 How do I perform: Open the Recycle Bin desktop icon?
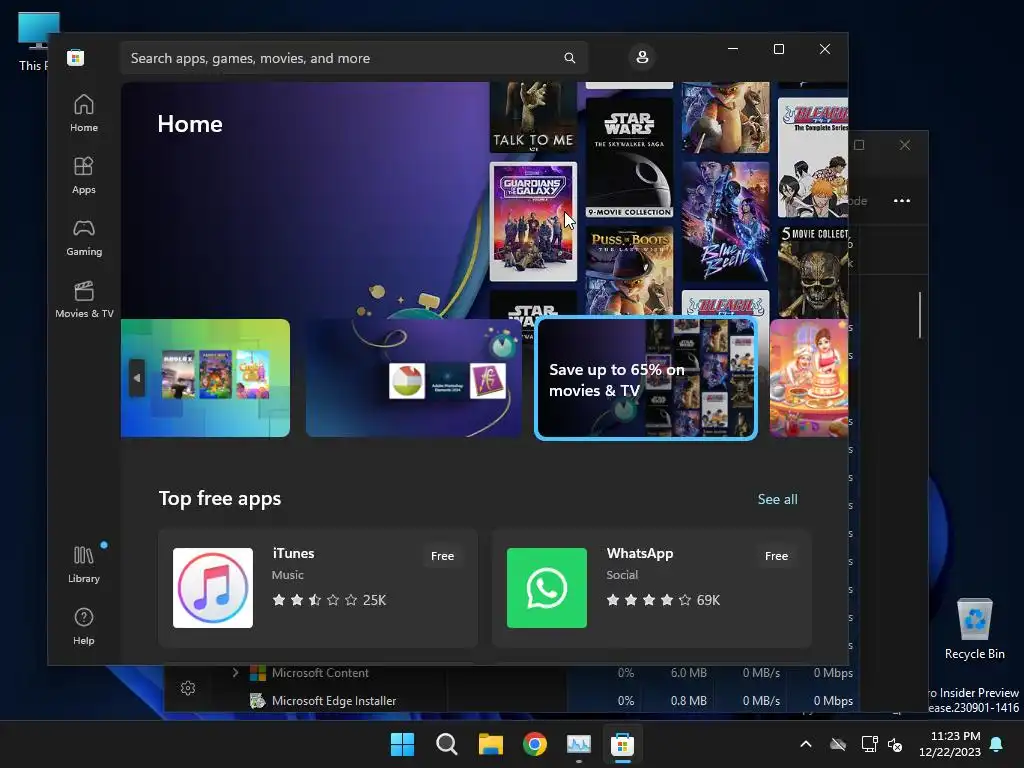pos(974,629)
